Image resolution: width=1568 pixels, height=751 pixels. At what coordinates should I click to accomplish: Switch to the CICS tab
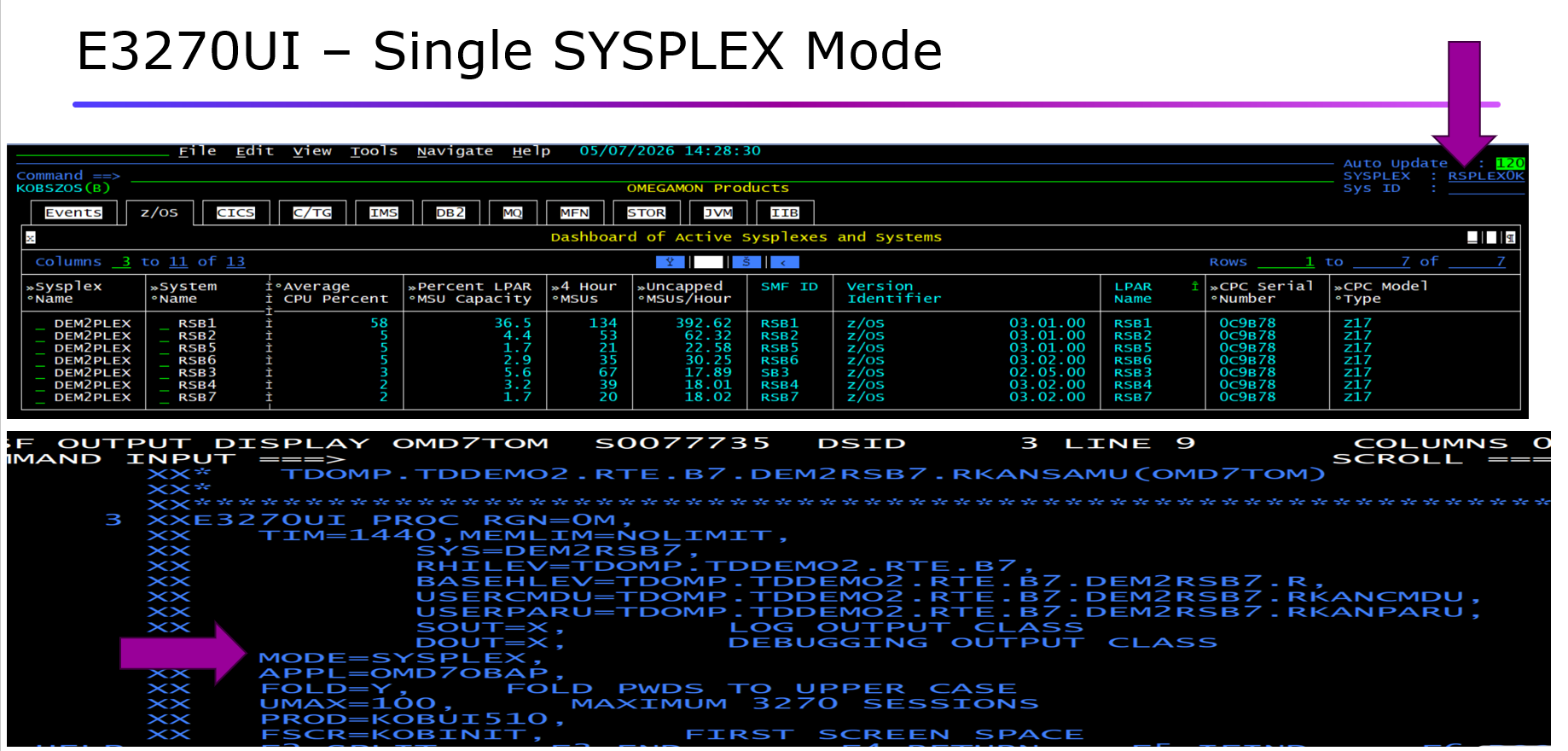tap(235, 212)
